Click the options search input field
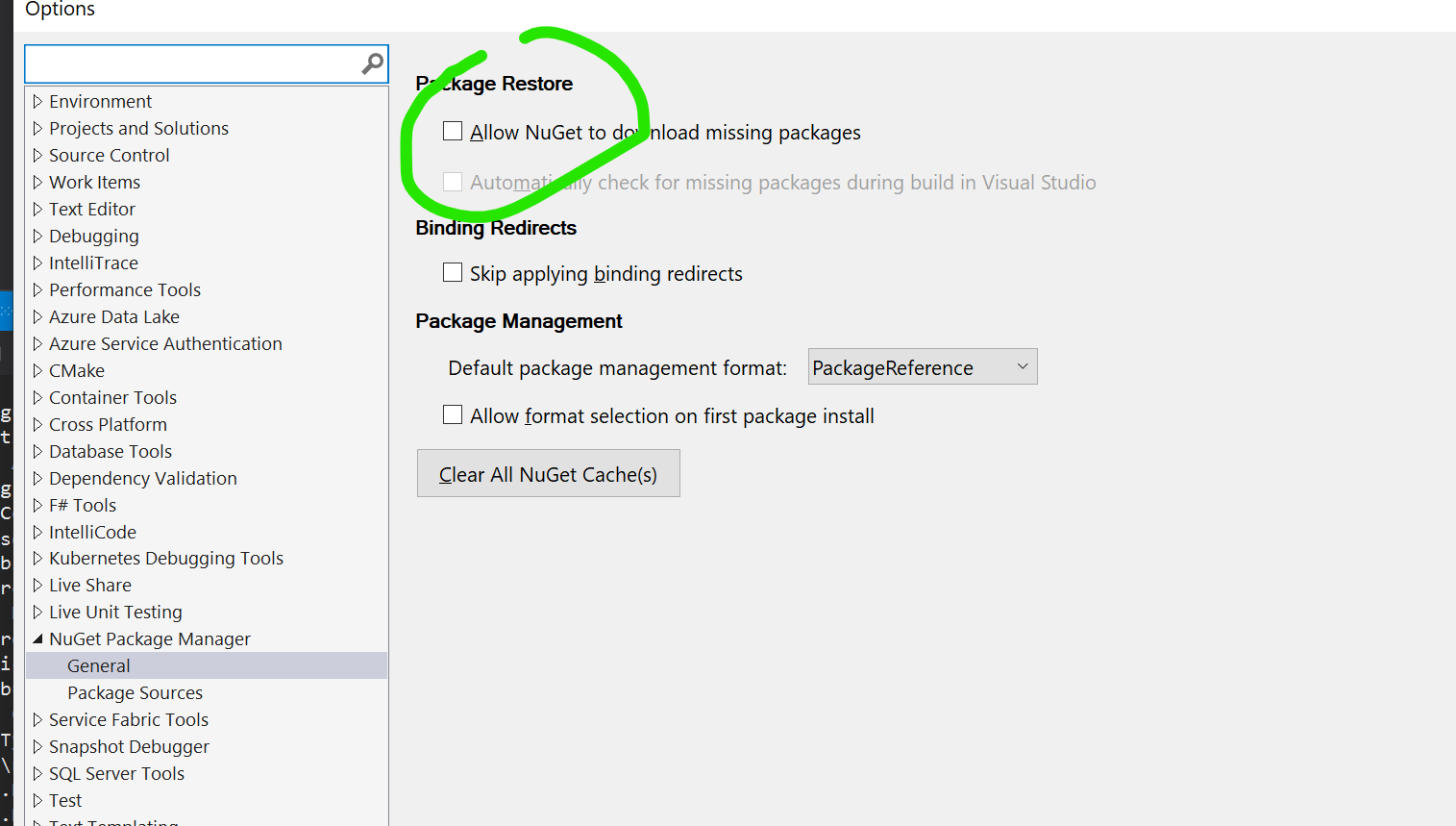The width and height of the screenshot is (1456, 826). pyautogui.click(x=192, y=63)
